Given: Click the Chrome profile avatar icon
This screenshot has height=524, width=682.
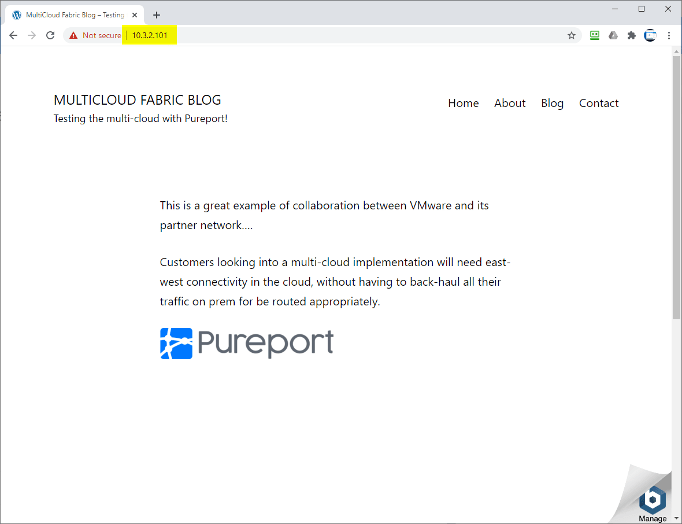Looking at the screenshot, I should [650, 35].
